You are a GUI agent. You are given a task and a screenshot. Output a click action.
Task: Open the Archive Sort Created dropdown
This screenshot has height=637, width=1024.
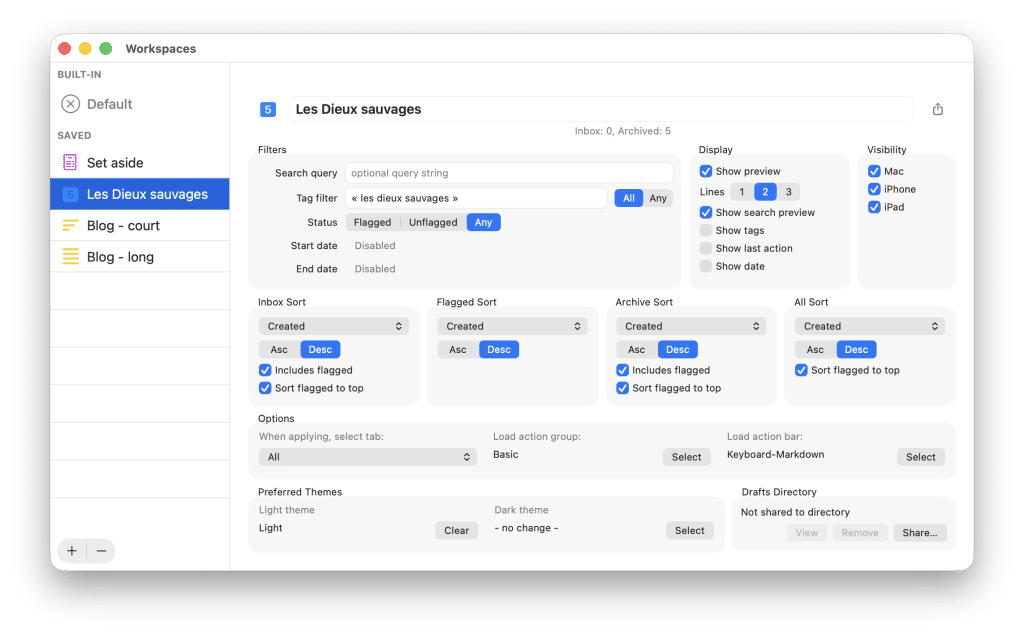coord(691,326)
